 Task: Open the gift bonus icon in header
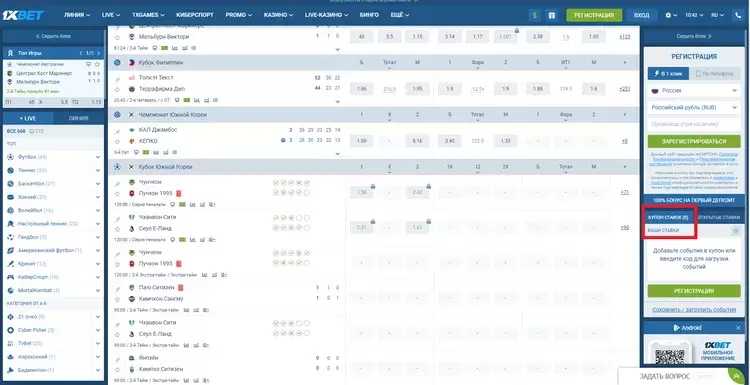pyautogui.click(x=551, y=15)
